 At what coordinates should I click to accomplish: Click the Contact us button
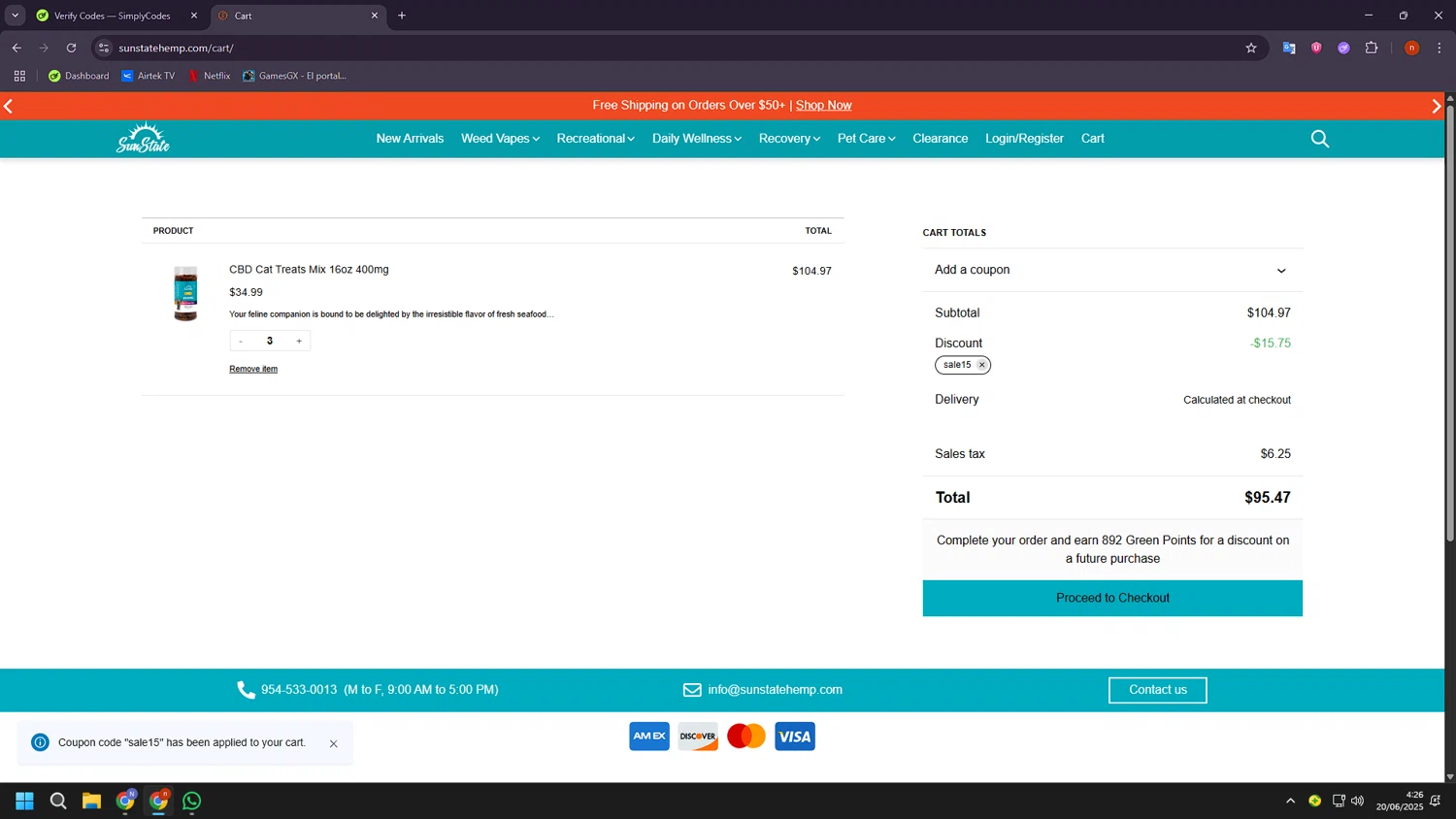1157,690
